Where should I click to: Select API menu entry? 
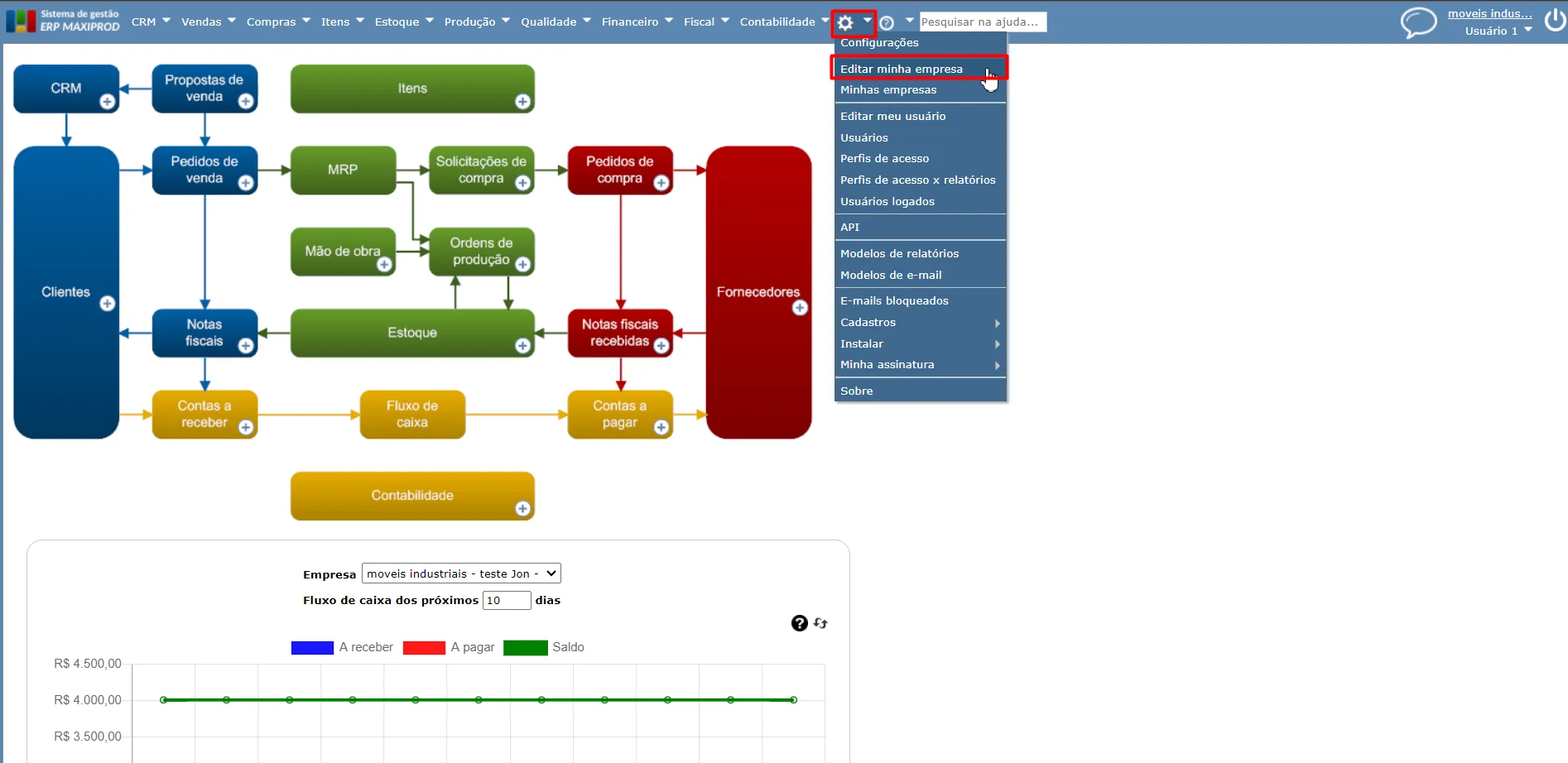(920, 228)
